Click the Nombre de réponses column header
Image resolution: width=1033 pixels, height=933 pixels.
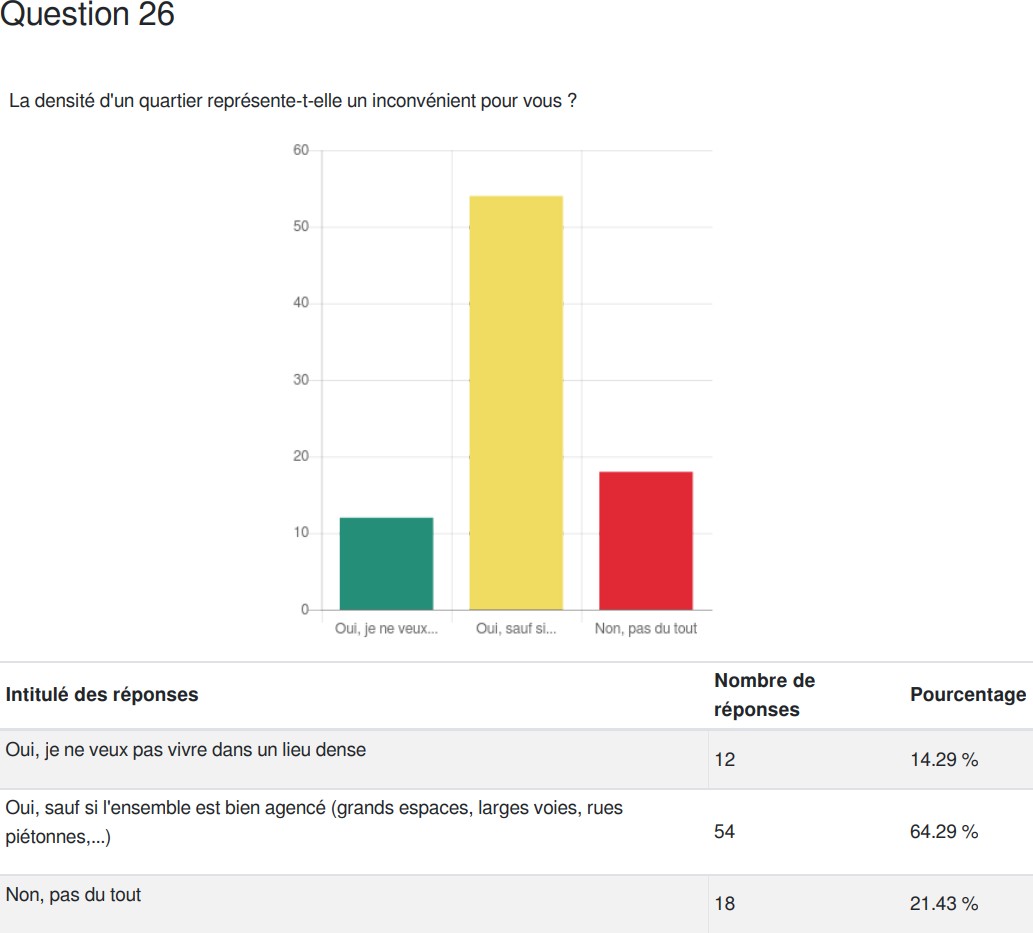[764, 694]
